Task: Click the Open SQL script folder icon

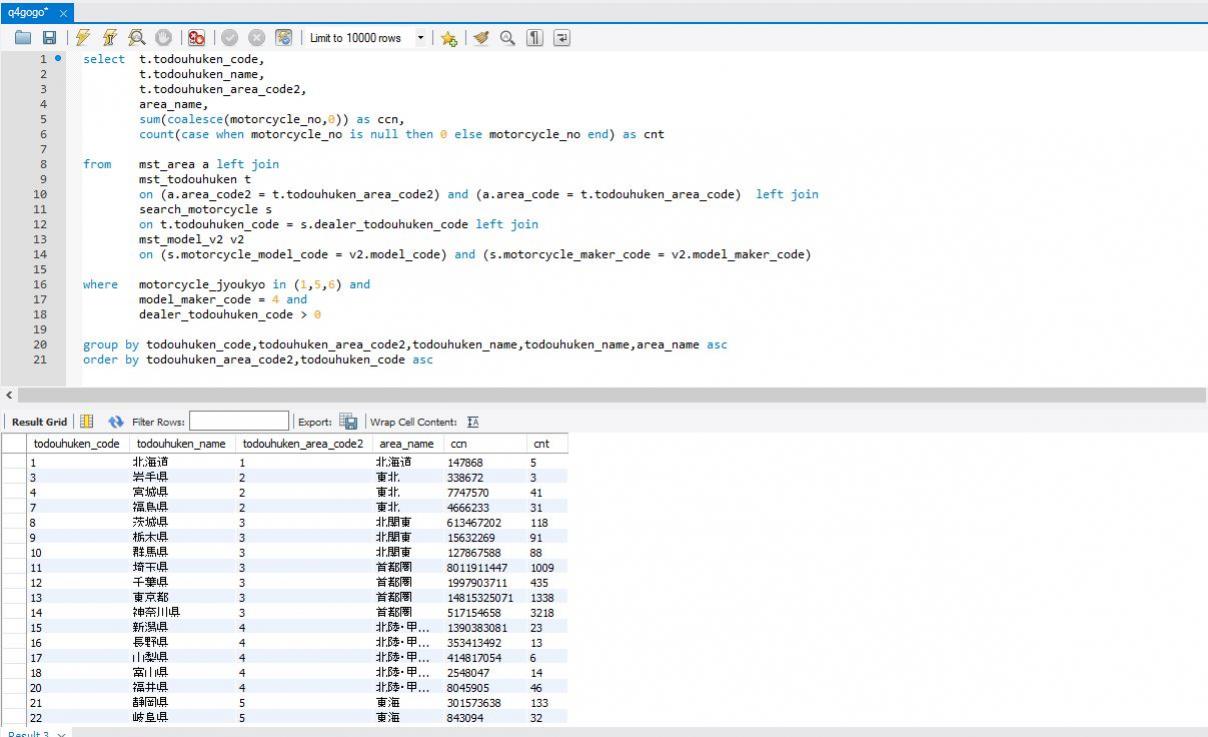Action: coord(23,38)
